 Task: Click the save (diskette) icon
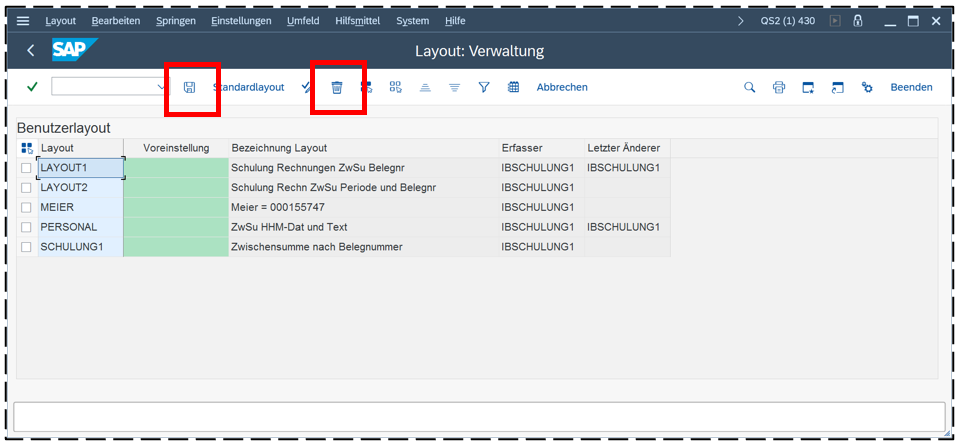tap(190, 88)
